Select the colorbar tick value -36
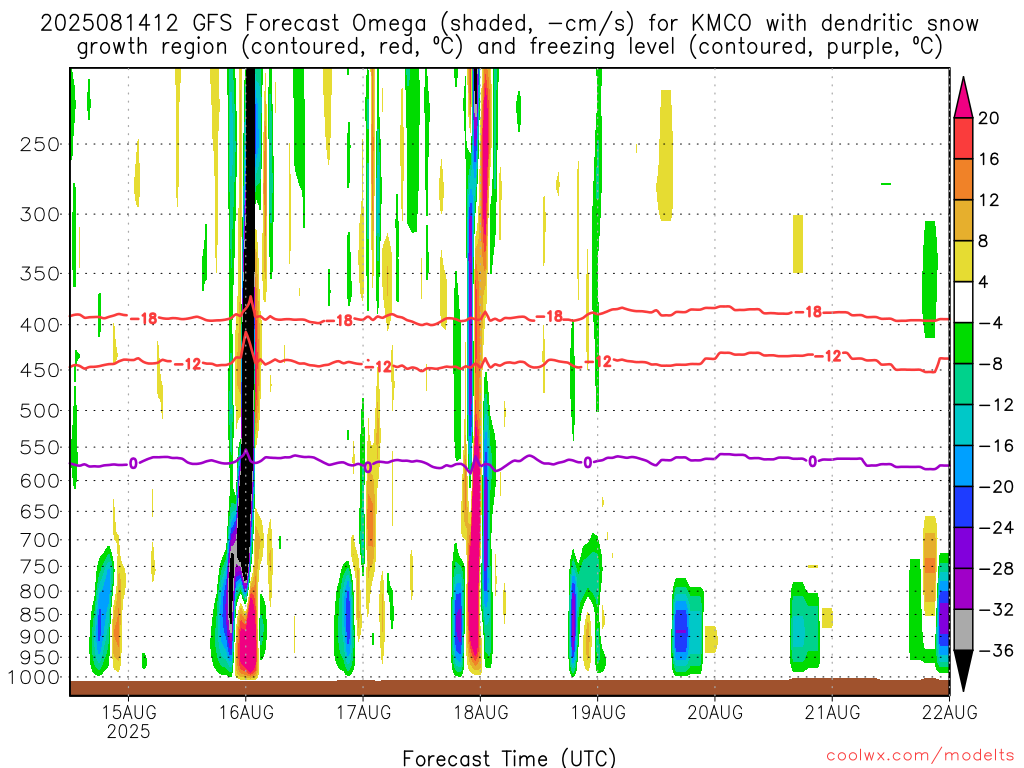The image size is (1024, 768). coord(996,650)
